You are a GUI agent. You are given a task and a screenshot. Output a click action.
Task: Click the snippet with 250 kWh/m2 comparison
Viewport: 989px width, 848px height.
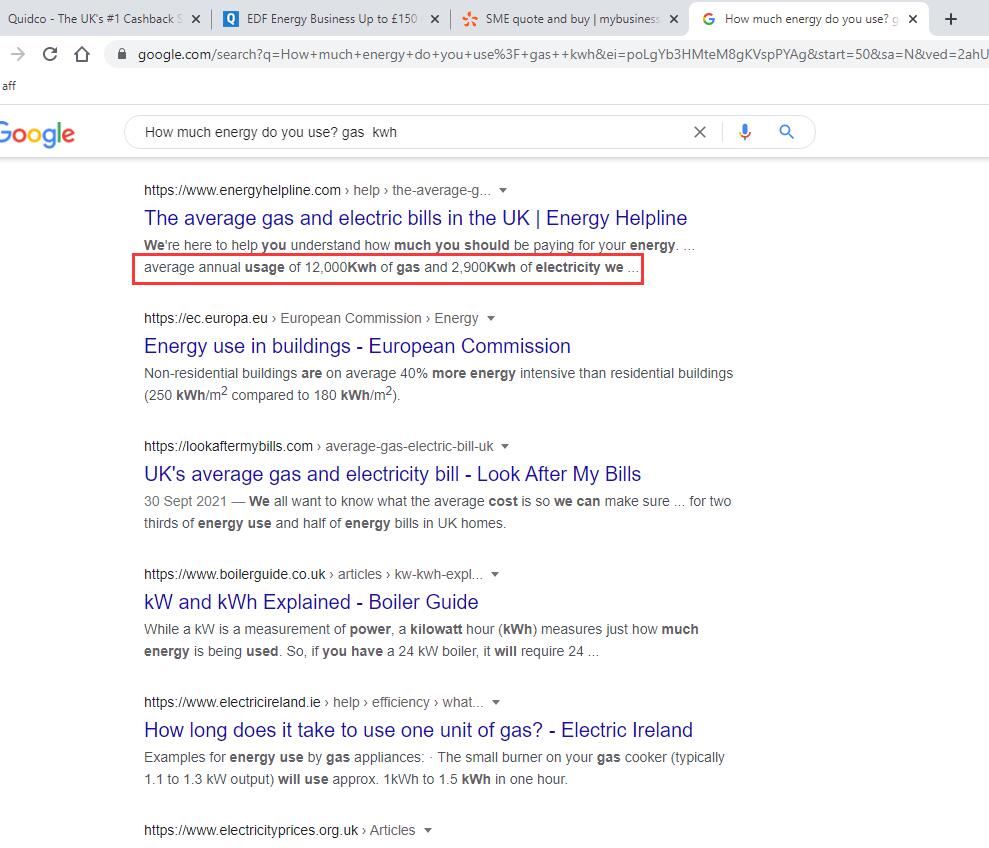point(438,384)
